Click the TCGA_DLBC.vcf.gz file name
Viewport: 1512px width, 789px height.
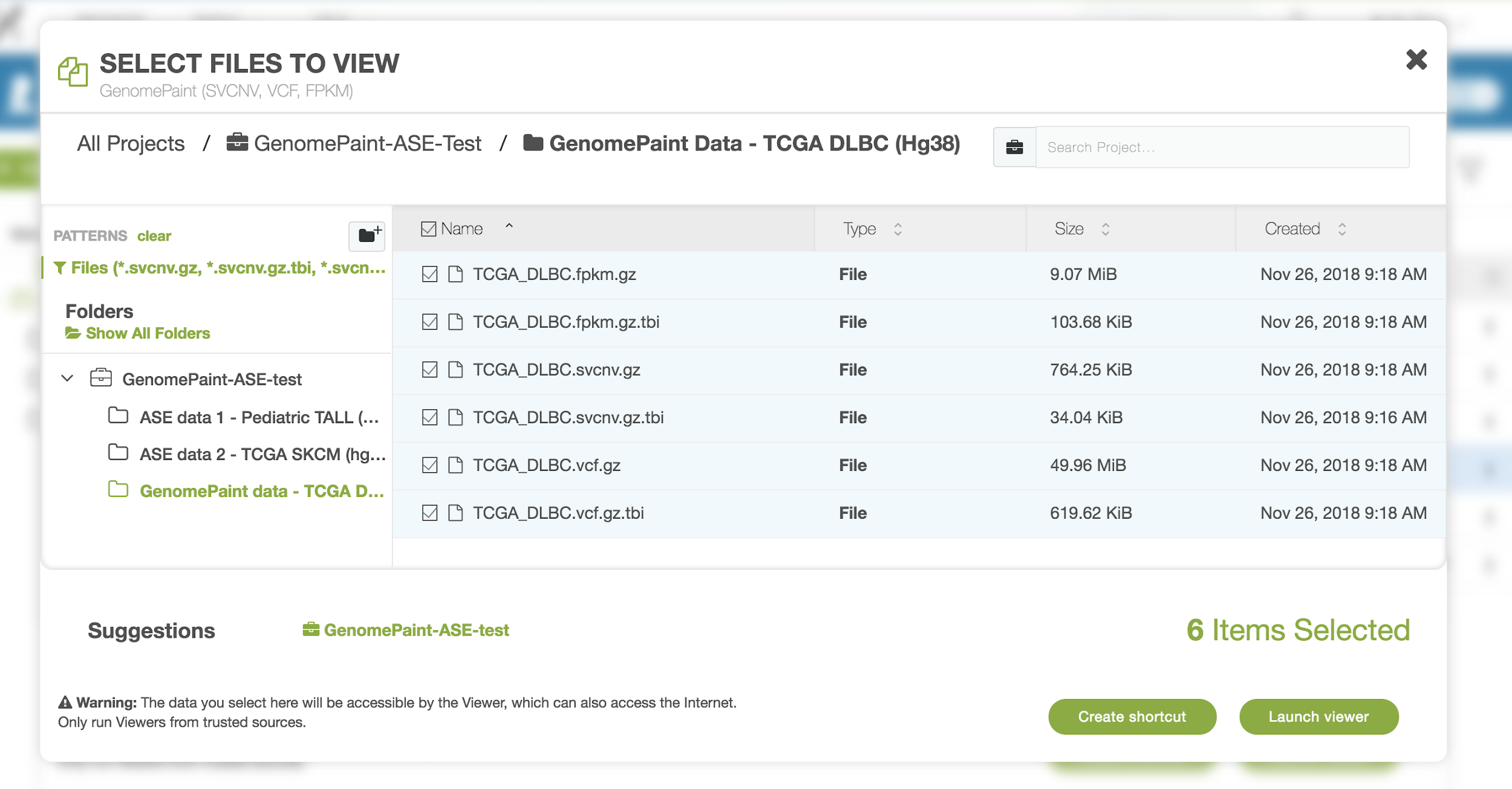pyautogui.click(x=547, y=465)
